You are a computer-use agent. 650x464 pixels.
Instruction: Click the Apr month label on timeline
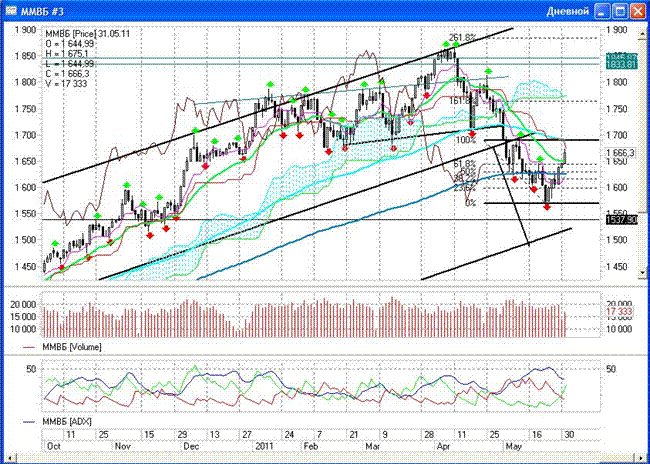tap(444, 446)
